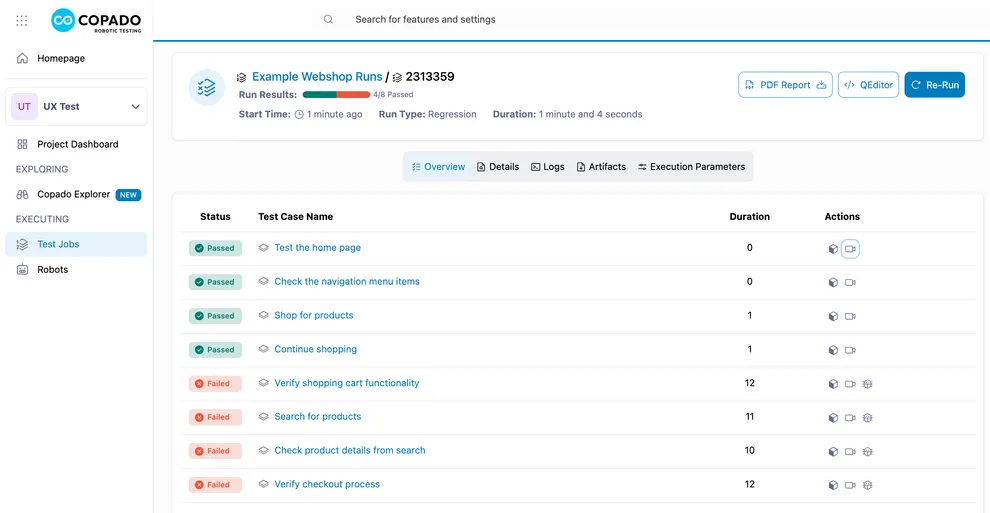Click the Re-Run button
The width and height of the screenshot is (990, 513).
(x=934, y=85)
